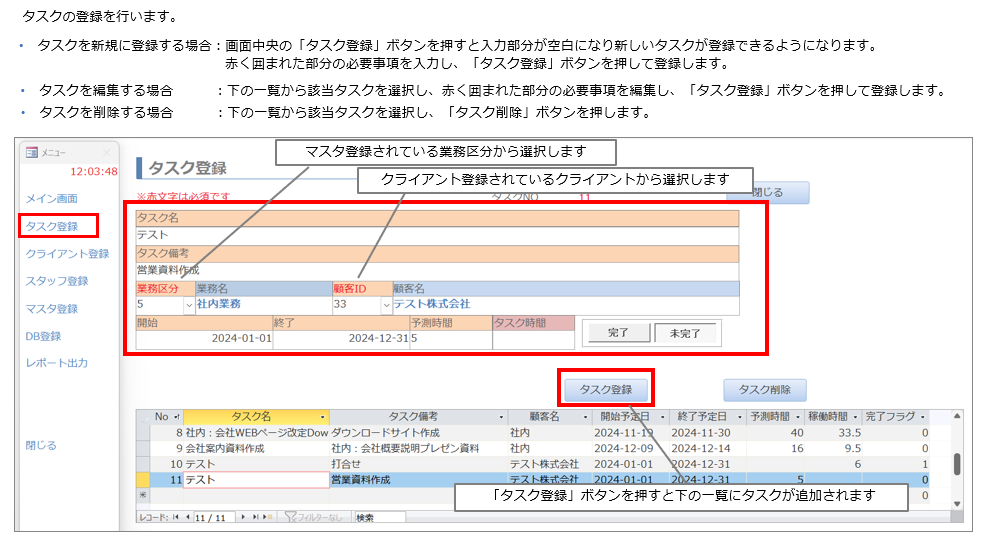Open DB登録 in the side menu
Image resolution: width=985 pixels, height=543 pixels.
[43, 336]
